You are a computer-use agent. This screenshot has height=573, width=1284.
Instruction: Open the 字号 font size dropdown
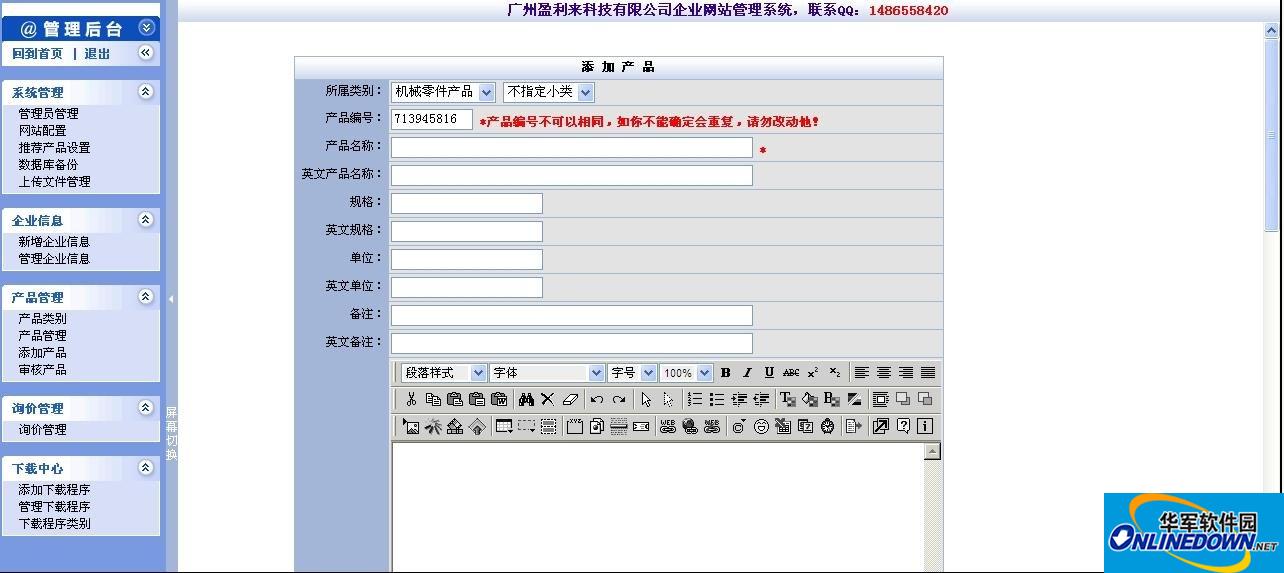[x=632, y=373]
